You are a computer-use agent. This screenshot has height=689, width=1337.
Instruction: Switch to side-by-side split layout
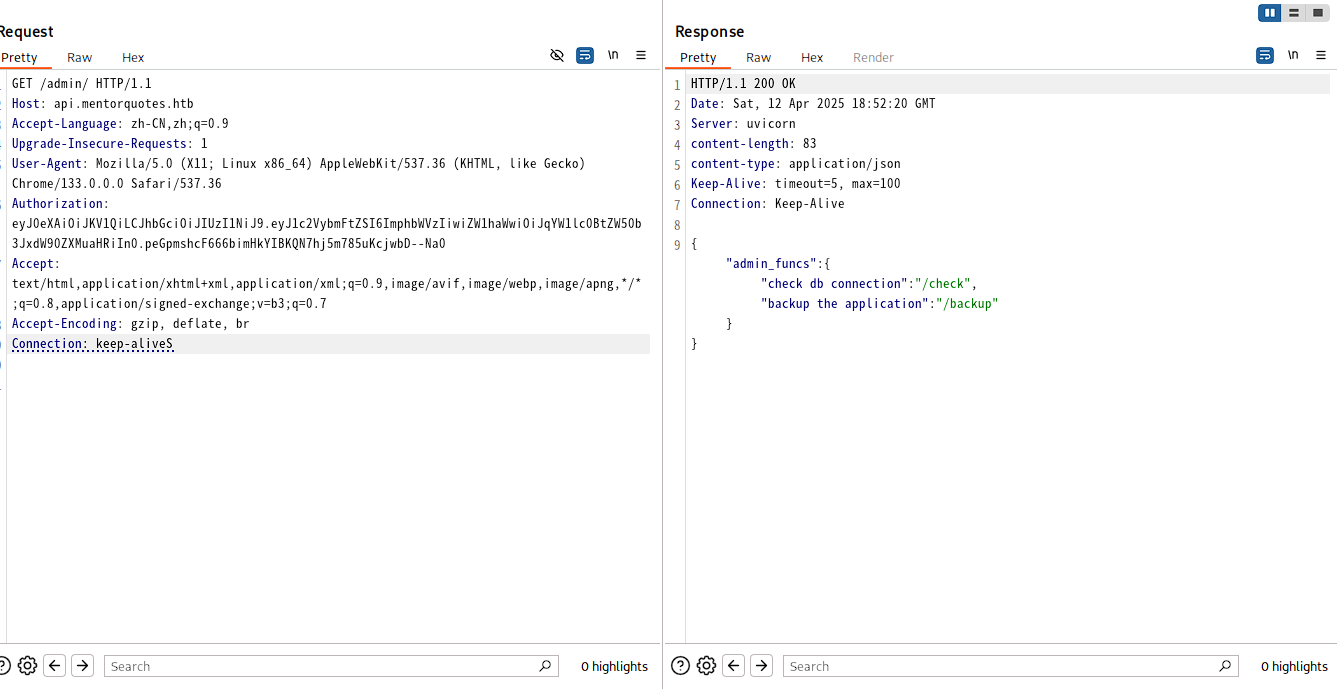(1270, 13)
